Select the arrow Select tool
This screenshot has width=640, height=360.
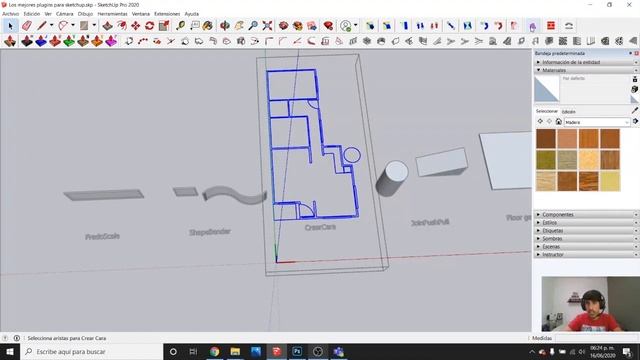(10, 26)
